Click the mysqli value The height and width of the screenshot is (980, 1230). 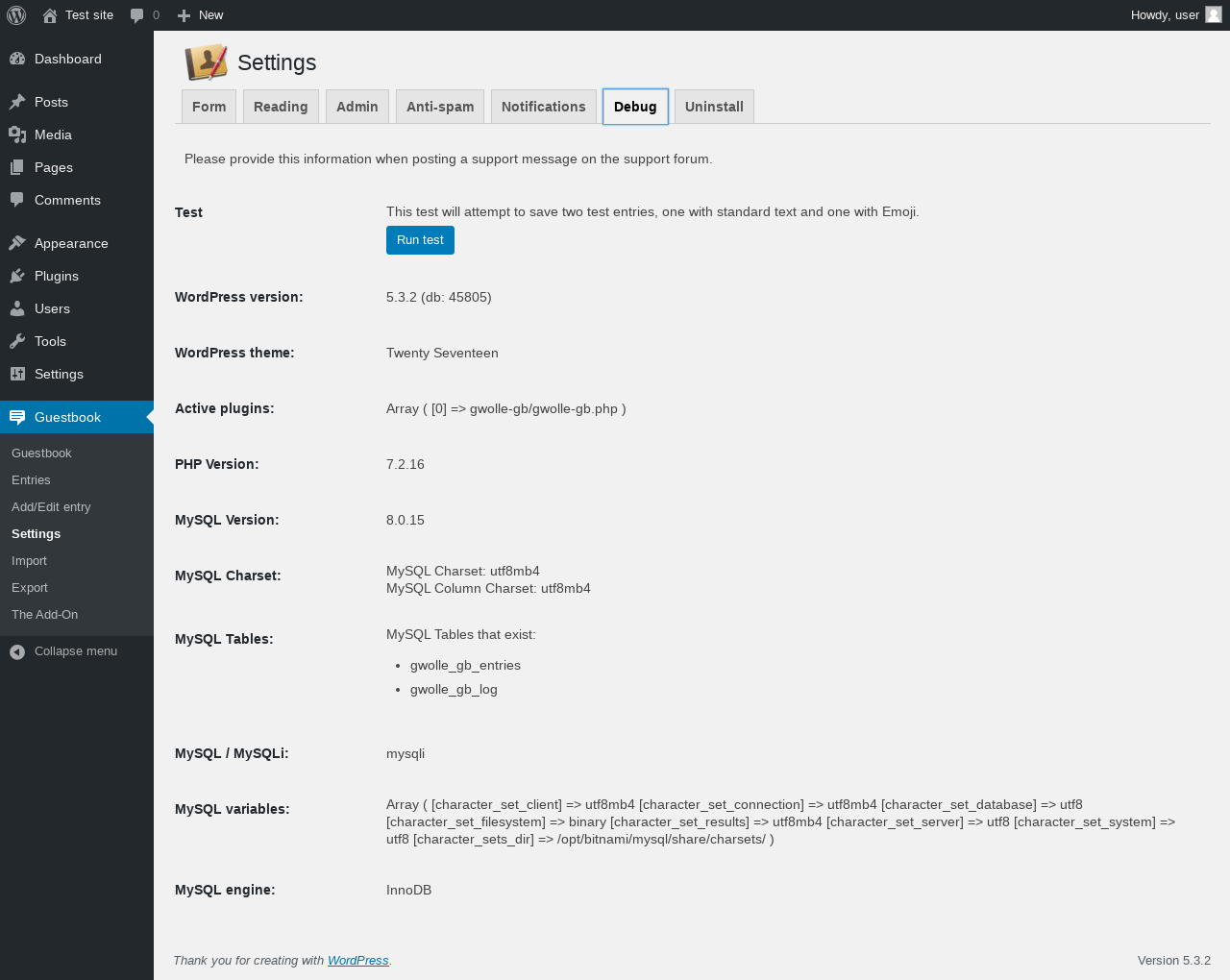pyautogui.click(x=406, y=754)
